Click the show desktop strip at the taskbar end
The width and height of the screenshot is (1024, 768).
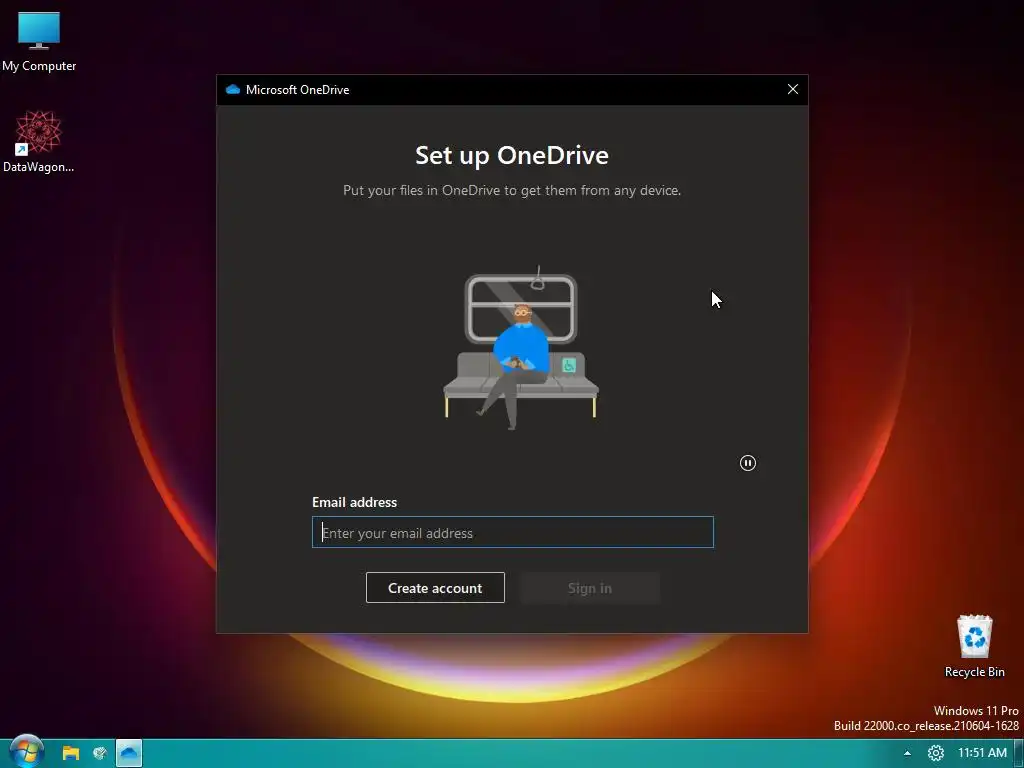coord(1018,753)
